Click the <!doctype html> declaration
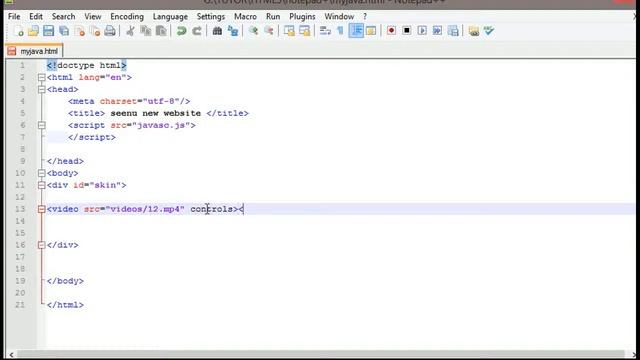Screen dimensions: 640x360 (x=87, y=65)
